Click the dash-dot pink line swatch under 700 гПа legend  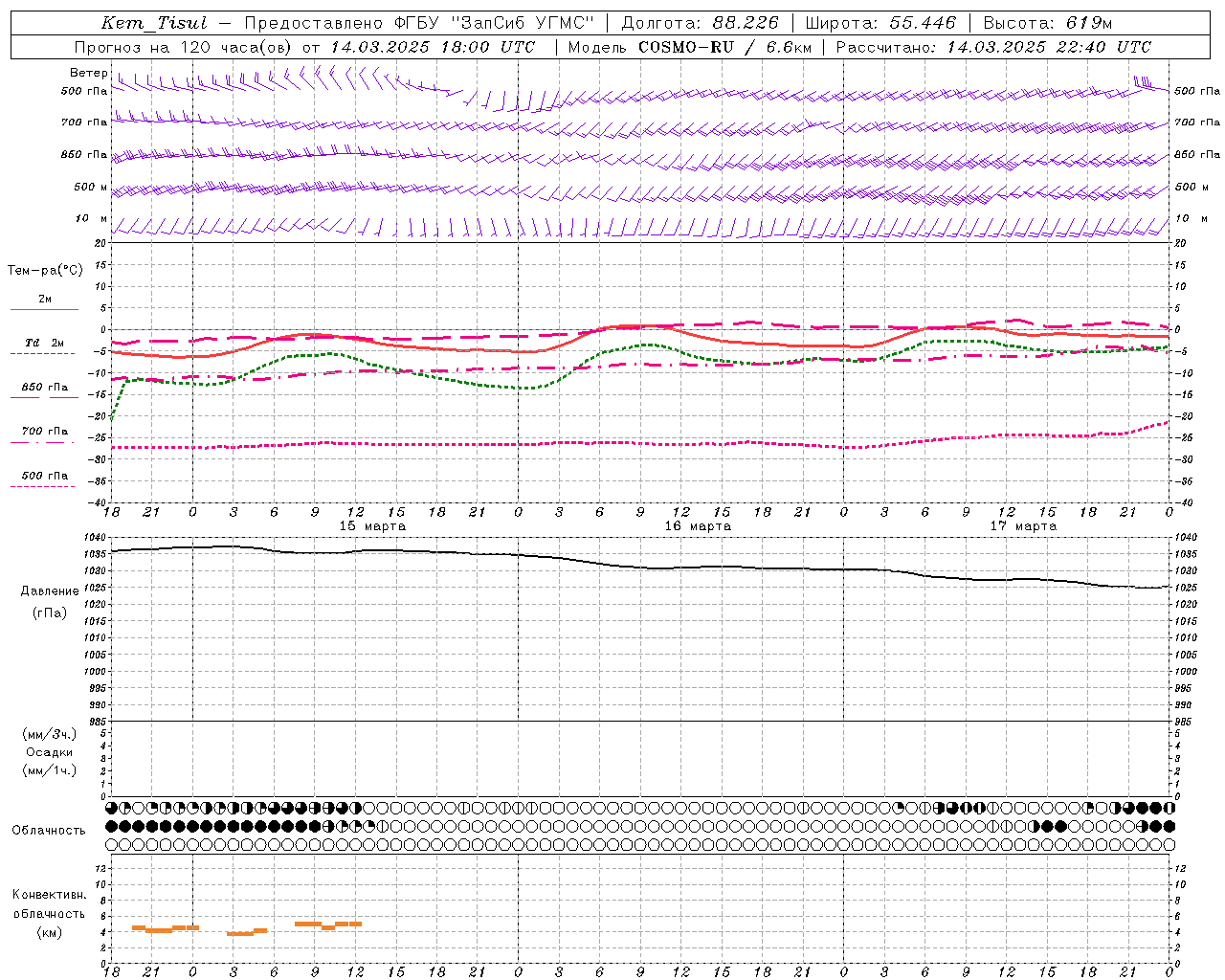pyautogui.click(x=44, y=442)
